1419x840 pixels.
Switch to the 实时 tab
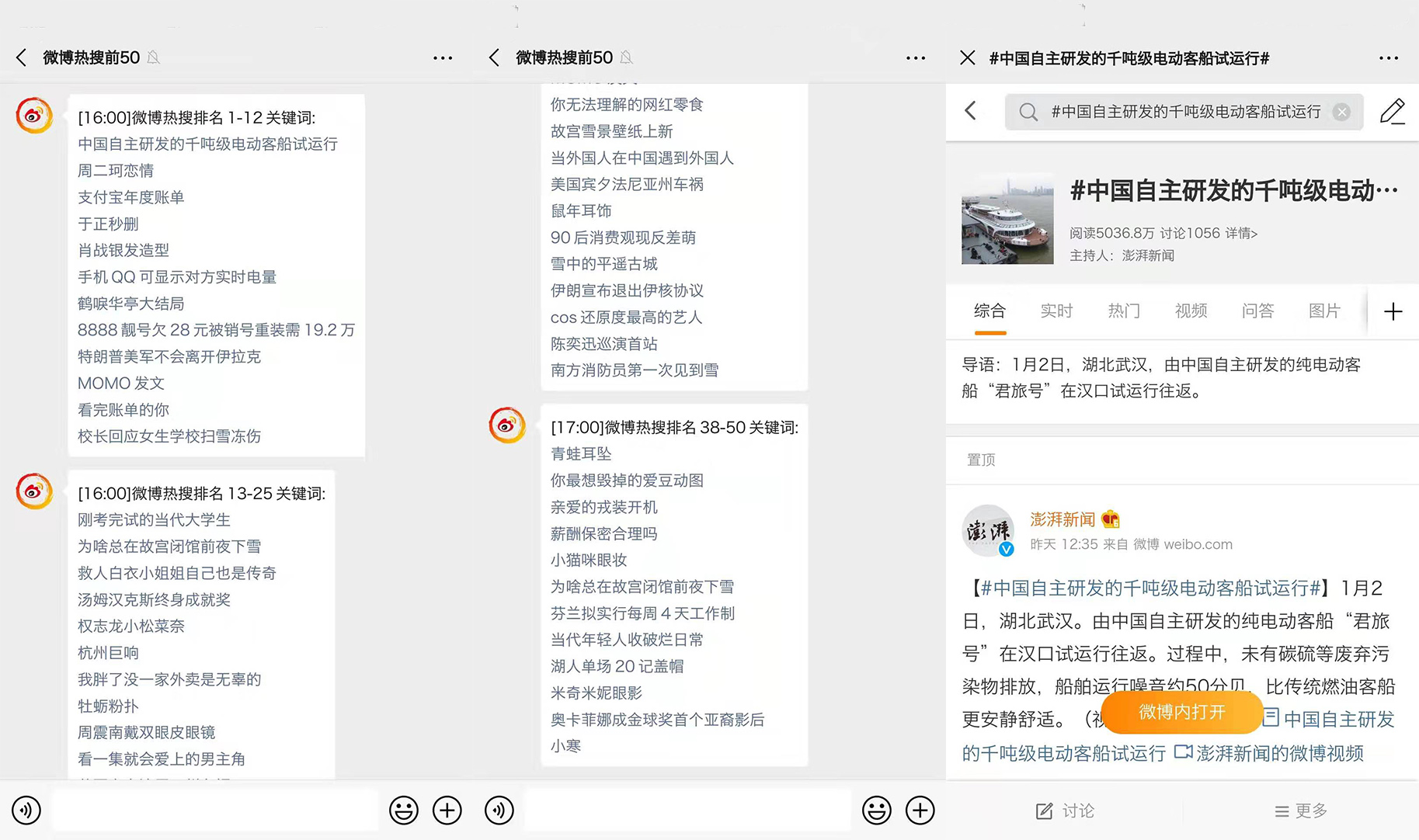(x=1057, y=311)
